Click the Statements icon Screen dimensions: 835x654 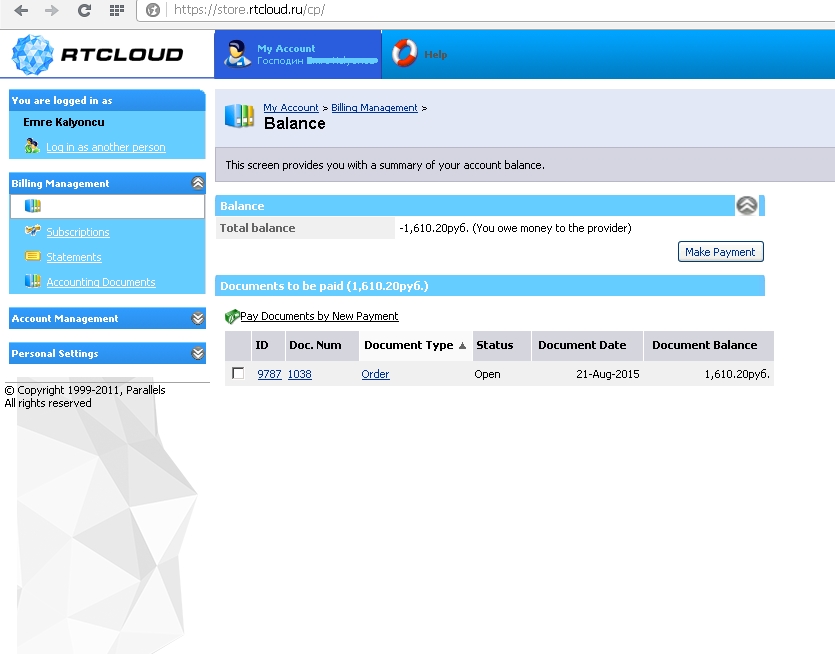click(x=32, y=256)
